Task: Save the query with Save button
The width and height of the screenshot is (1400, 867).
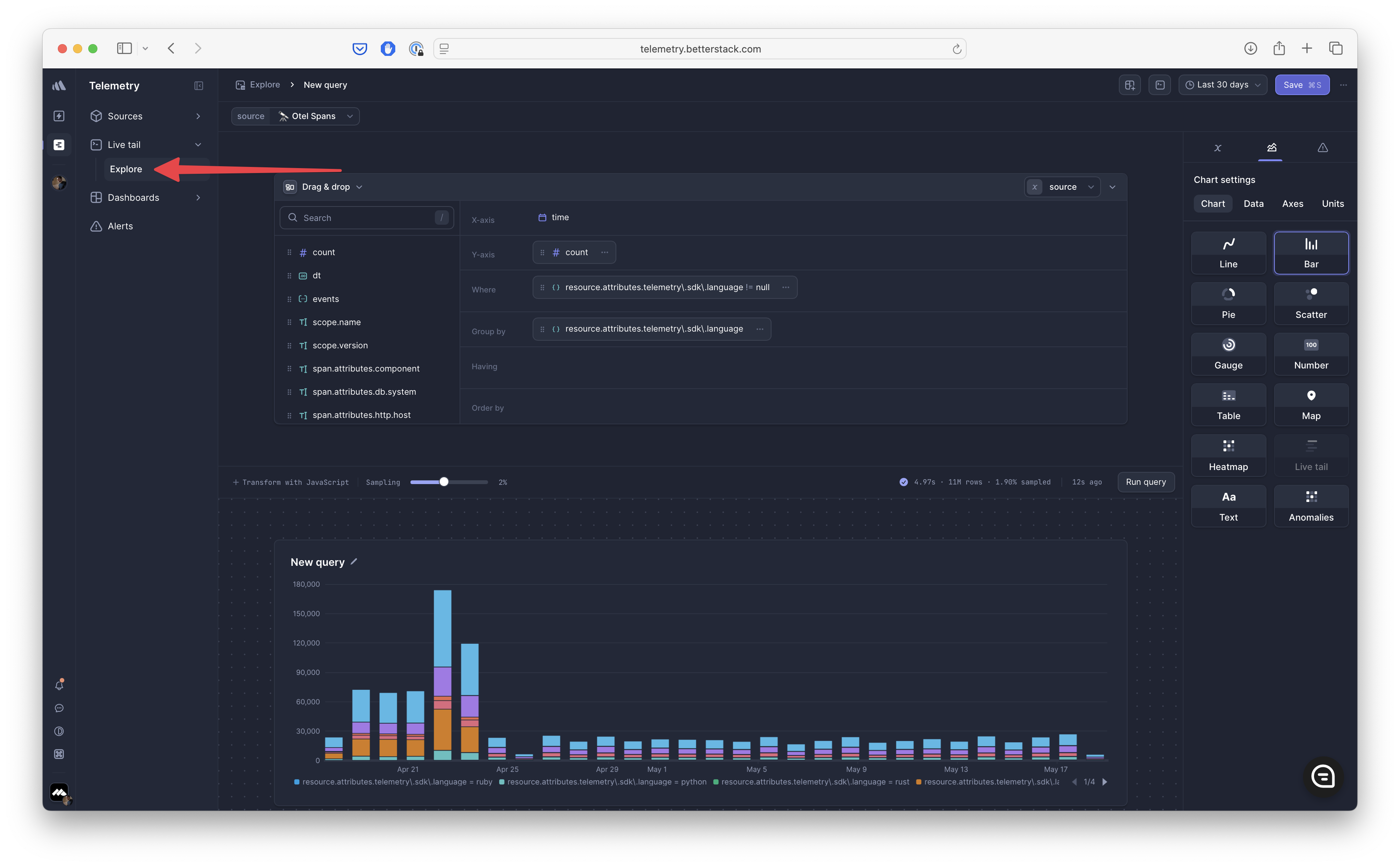Action: [x=1301, y=85]
